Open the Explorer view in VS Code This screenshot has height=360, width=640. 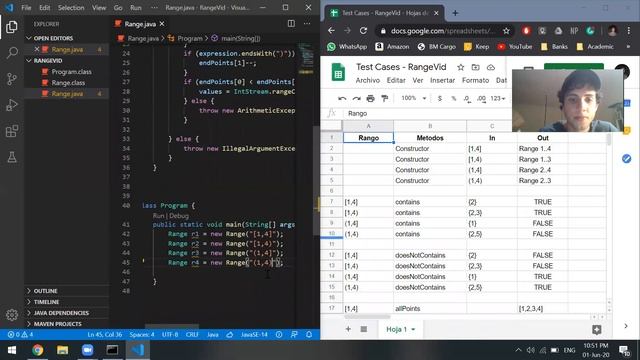click(12, 27)
